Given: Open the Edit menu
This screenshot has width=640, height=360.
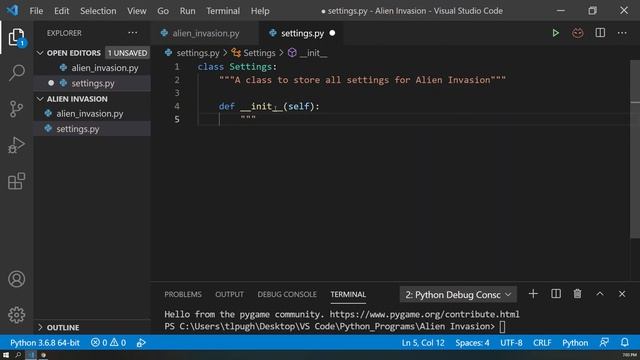Looking at the screenshot, I should tap(61, 11).
